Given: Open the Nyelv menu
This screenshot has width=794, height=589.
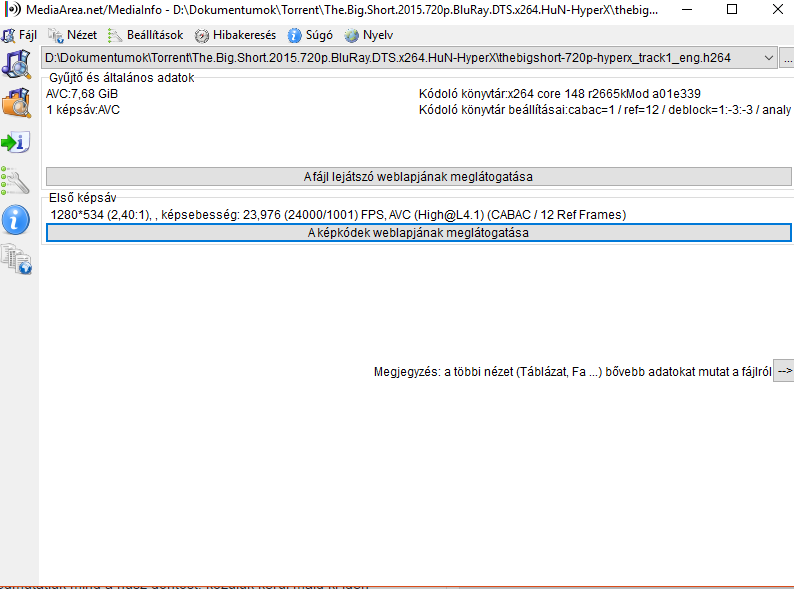Looking at the screenshot, I should [x=369, y=35].
